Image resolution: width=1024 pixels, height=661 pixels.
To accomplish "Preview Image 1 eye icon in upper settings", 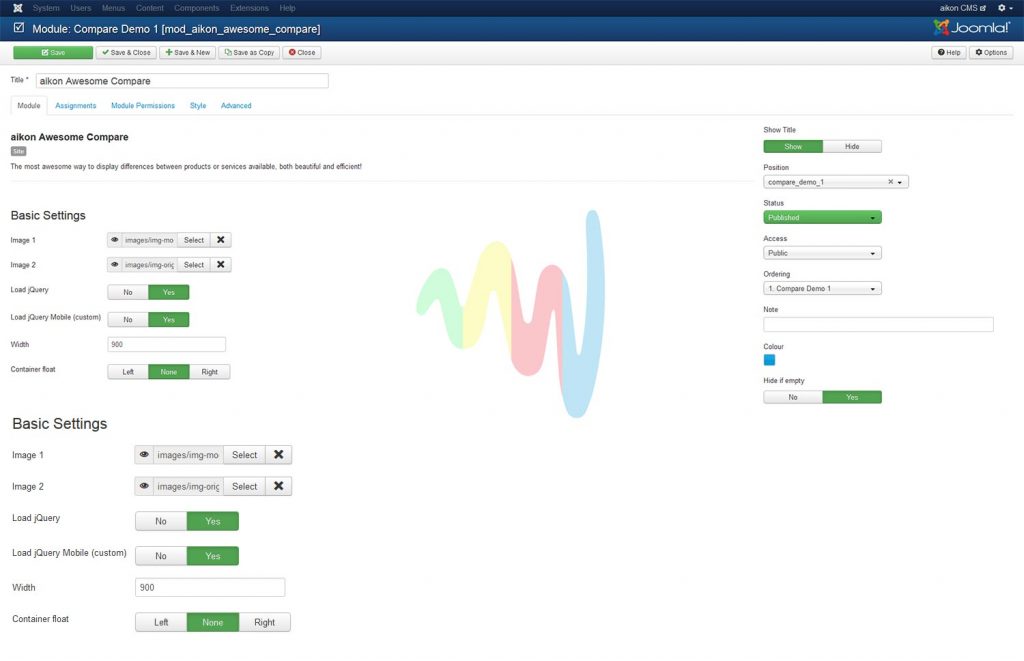I will [115, 240].
